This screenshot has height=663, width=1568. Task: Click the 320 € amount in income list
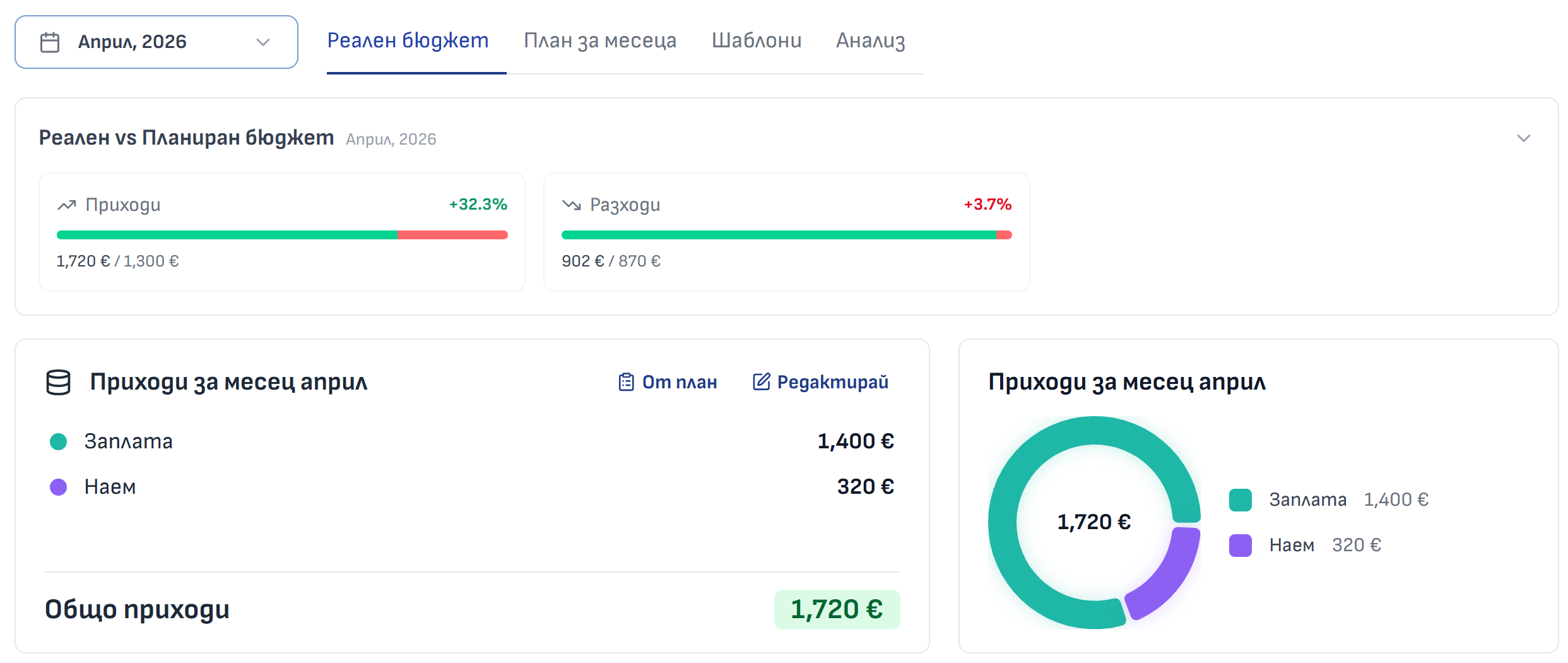865,487
